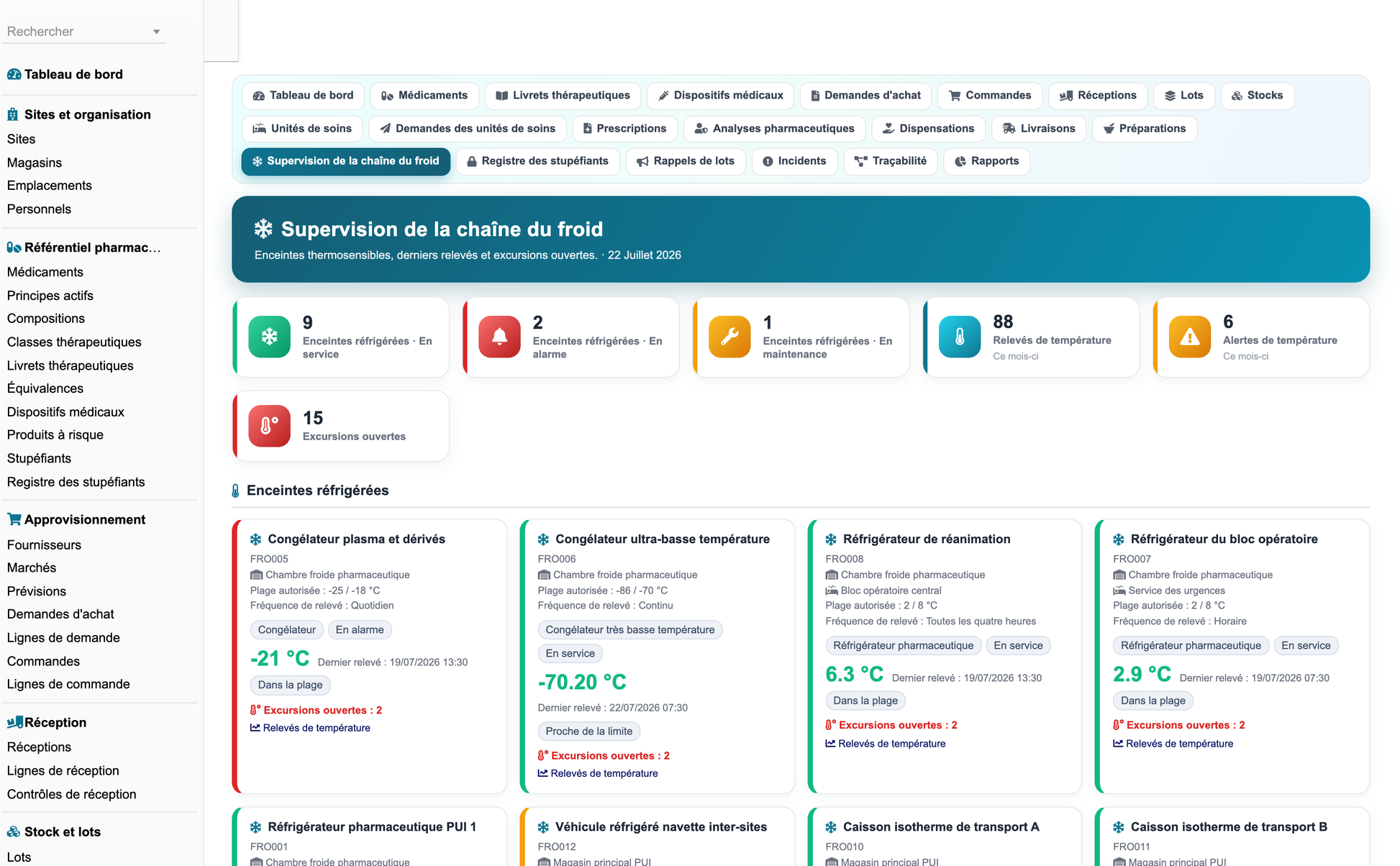Click the 15 Excursions ouvertes summary card

[x=341, y=426]
